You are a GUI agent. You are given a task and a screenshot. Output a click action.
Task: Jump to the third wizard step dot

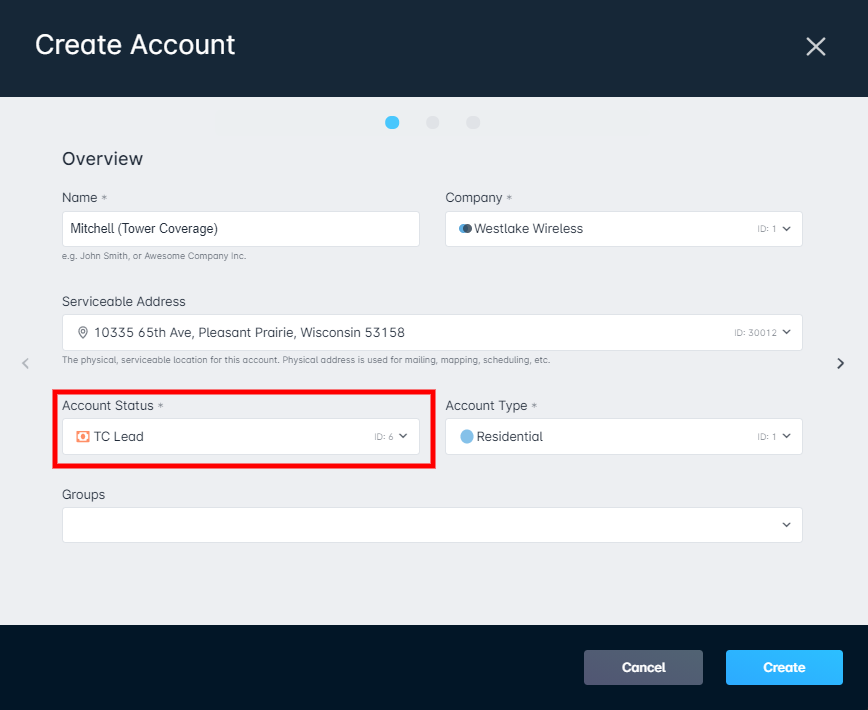coord(473,122)
